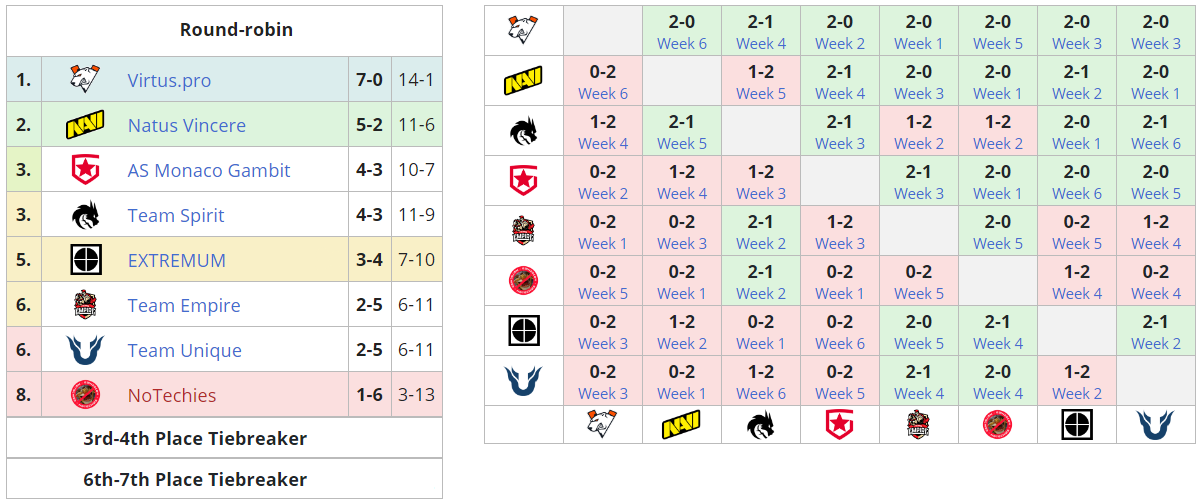Click the NoTechies logo in standings table

click(x=85, y=395)
